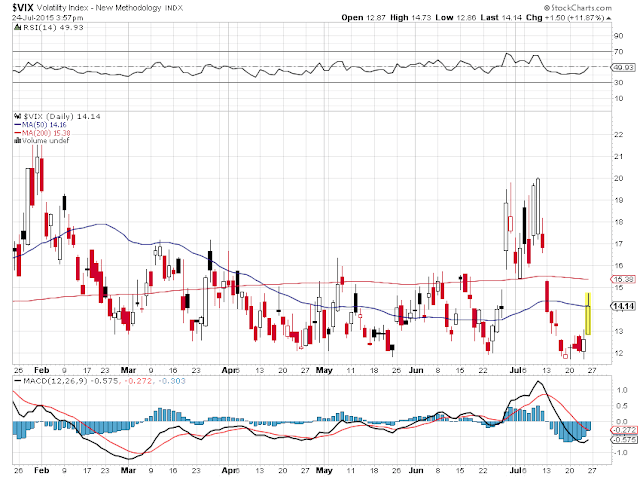The height and width of the screenshot is (477, 640).
Task: Click the Jun label on price date axis
Action: pos(416,370)
